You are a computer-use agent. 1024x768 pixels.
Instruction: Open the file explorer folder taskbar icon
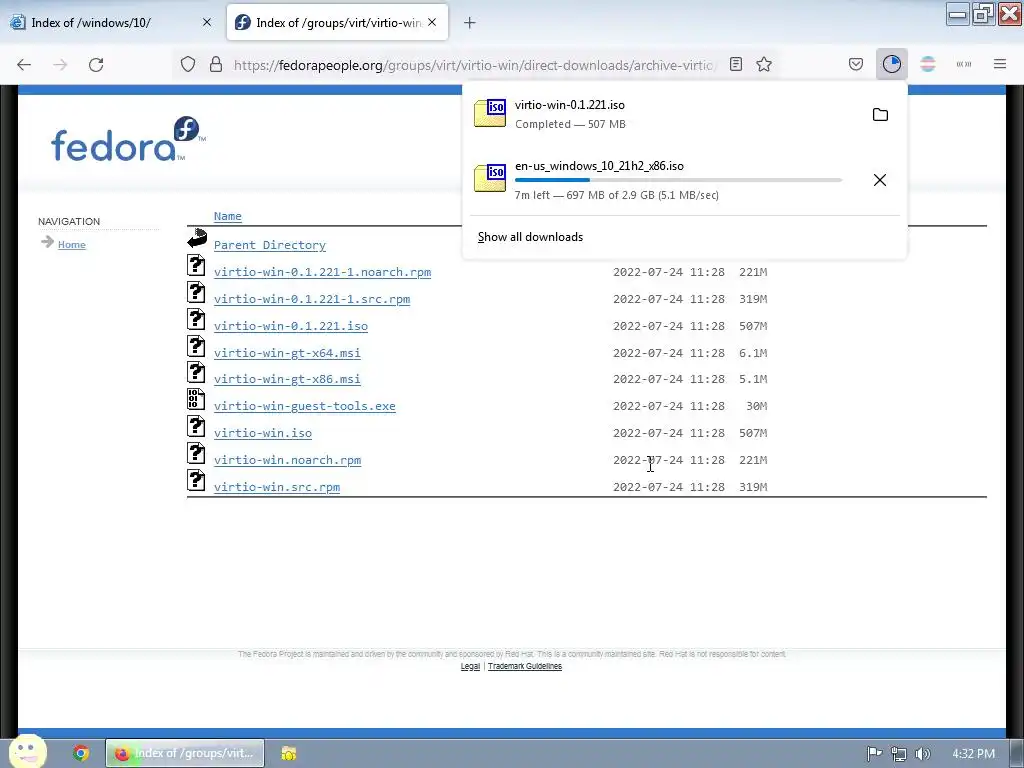pyautogui.click(x=289, y=754)
